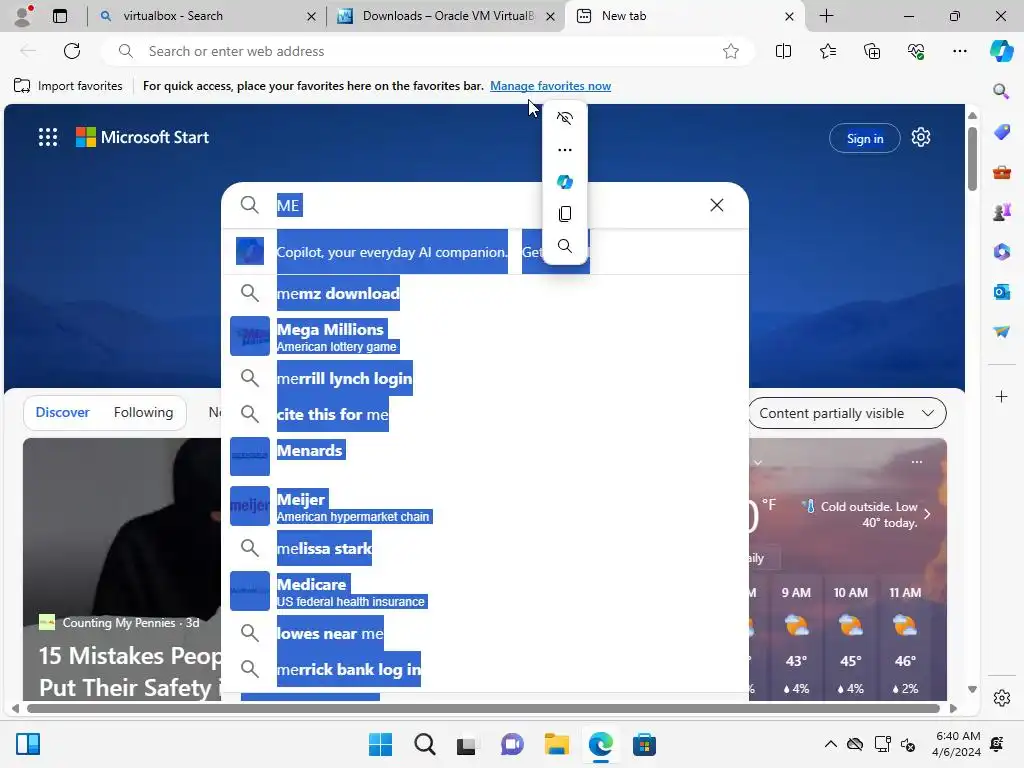Click the horizontal page scrollbar
Screen dimensions: 1024x768
point(483,709)
